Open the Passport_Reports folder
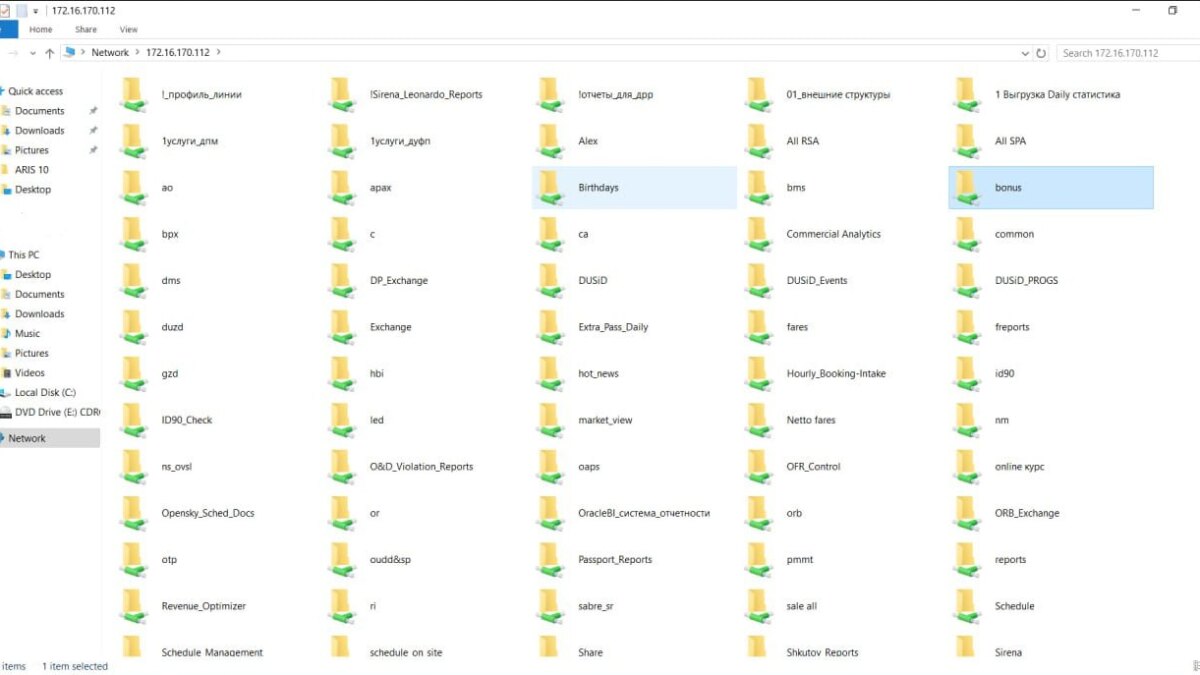The height and width of the screenshot is (675, 1200). [615, 560]
